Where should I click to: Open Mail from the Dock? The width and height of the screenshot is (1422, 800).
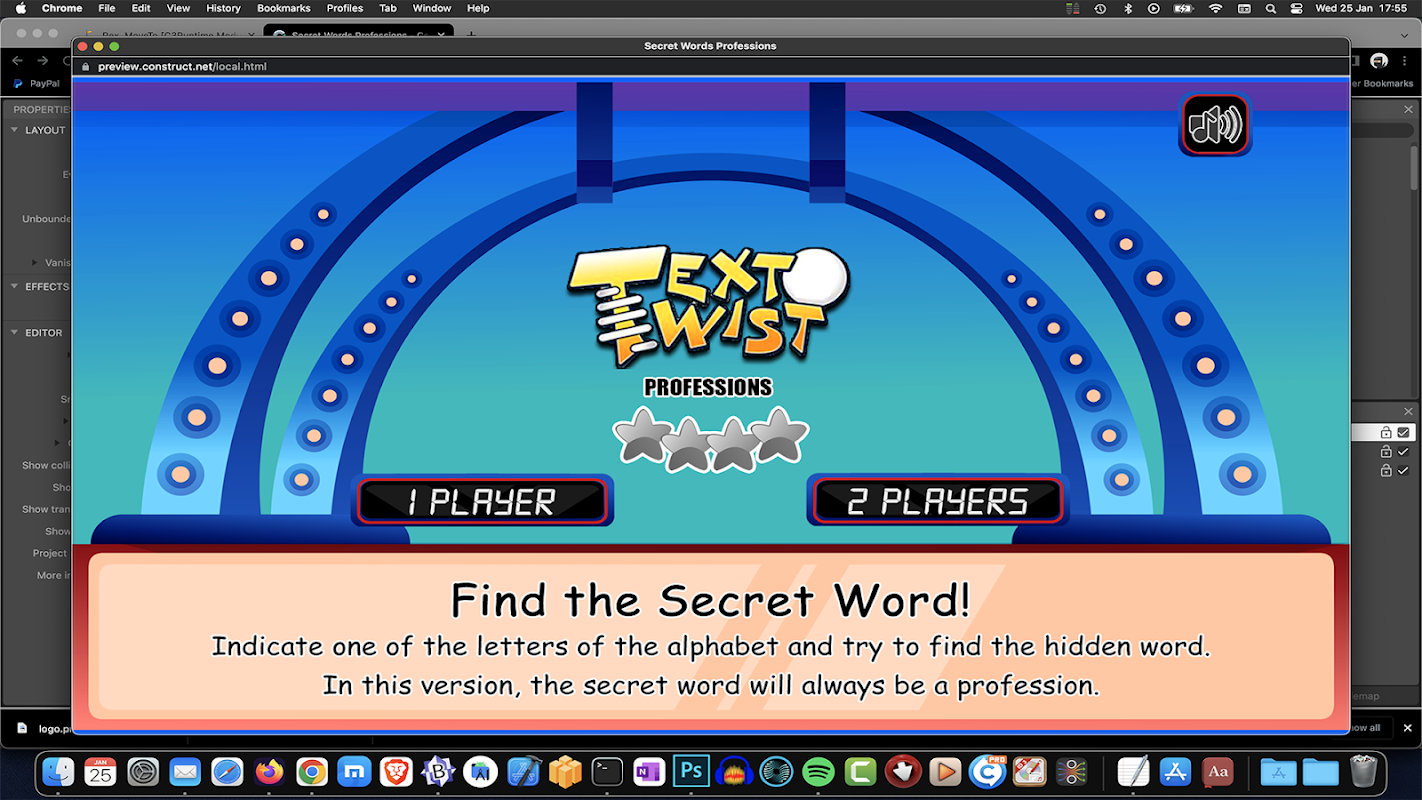pos(185,771)
